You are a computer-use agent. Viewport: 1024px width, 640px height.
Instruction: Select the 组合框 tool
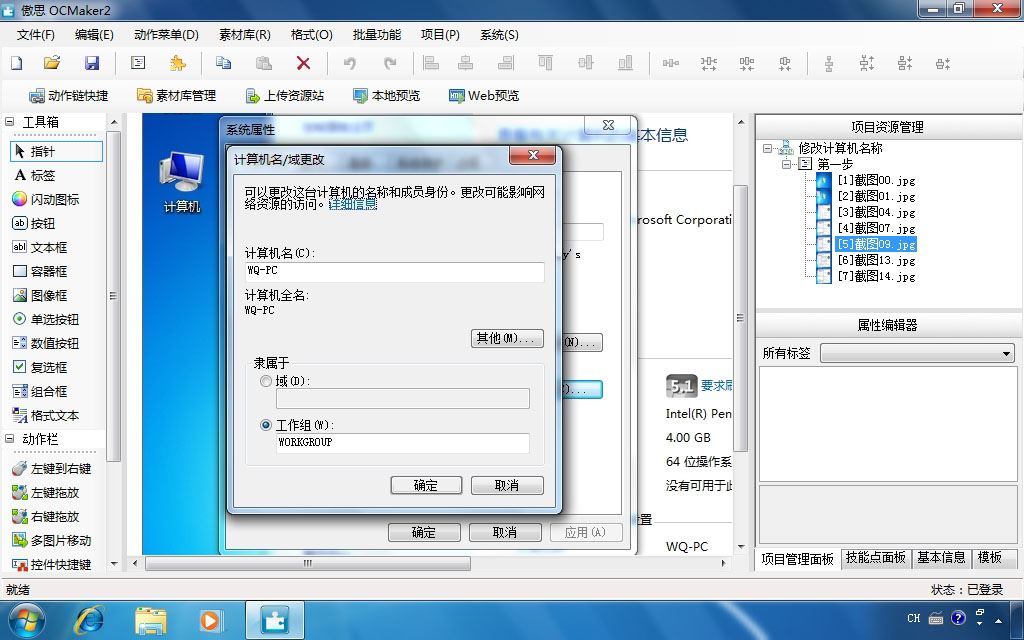(40, 391)
